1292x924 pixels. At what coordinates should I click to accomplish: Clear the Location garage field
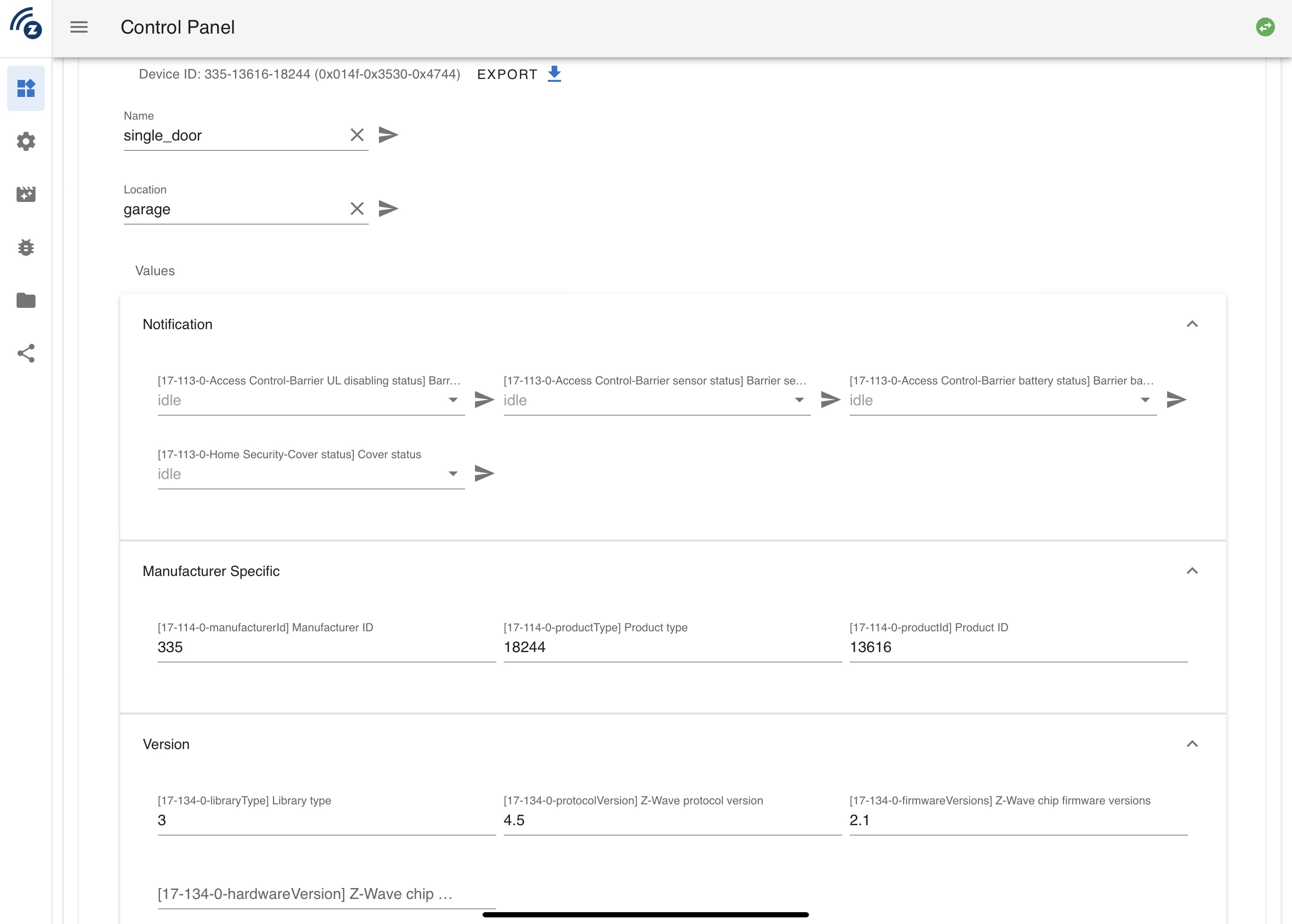coord(357,209)
